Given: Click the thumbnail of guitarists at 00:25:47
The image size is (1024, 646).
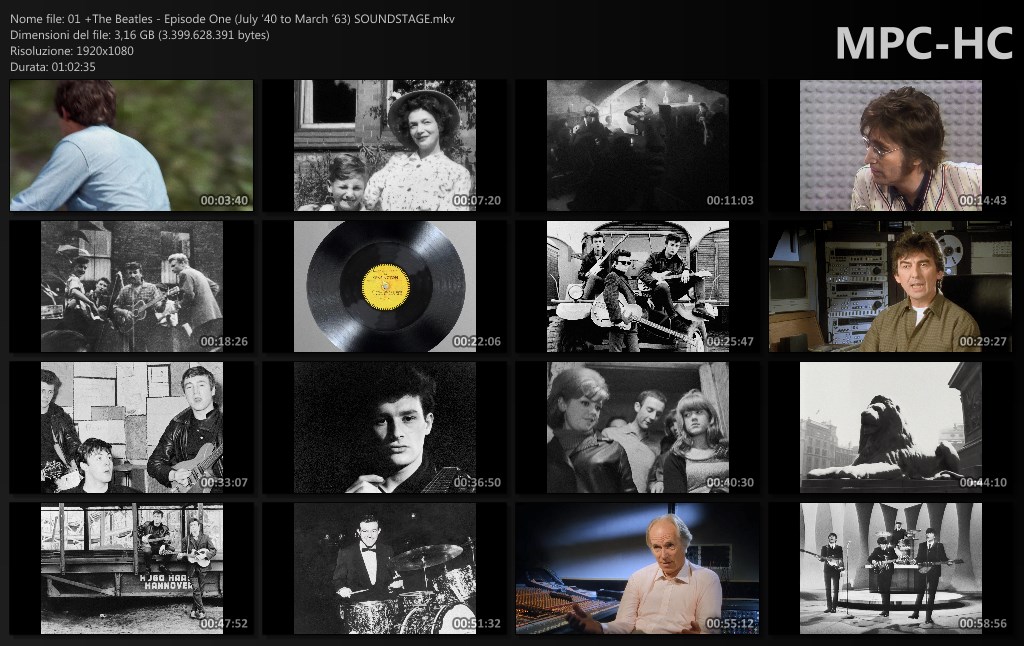Looking at the screenshot, I should tap(638, 286).
